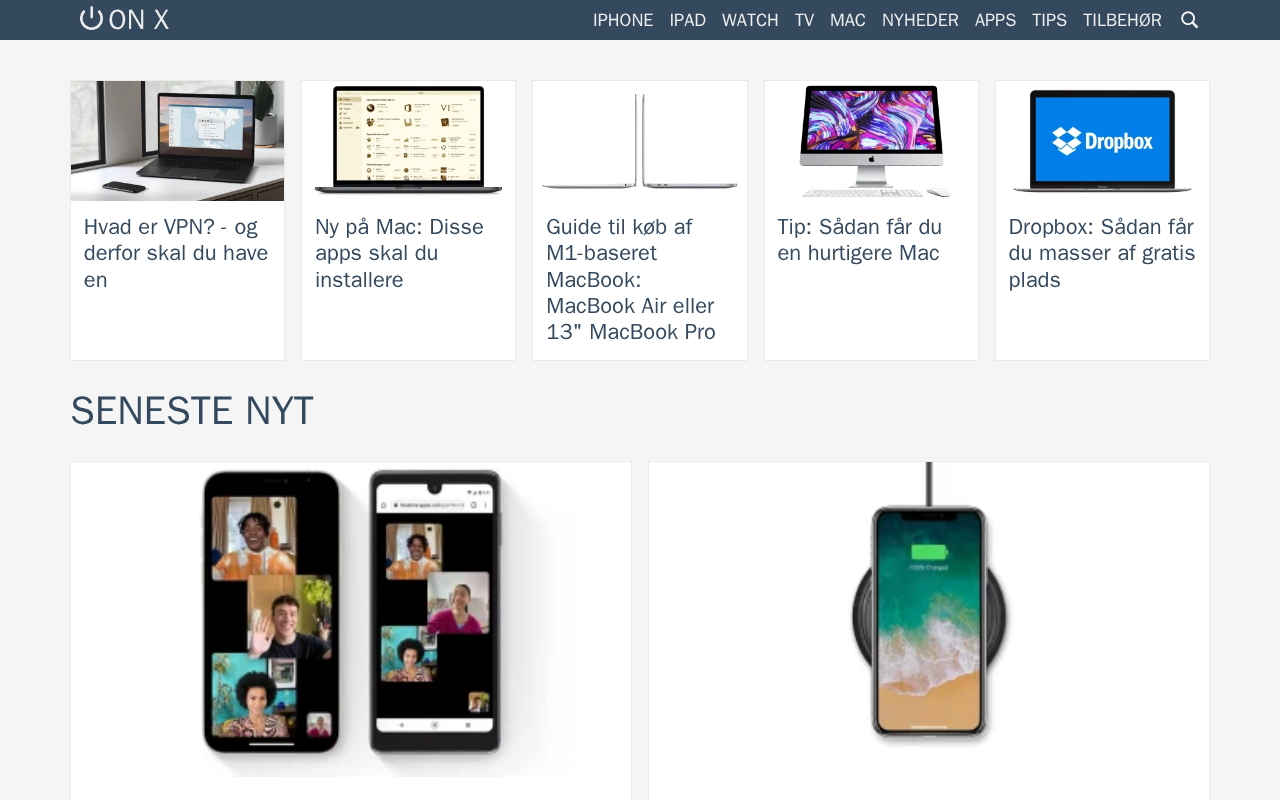Go to the IPAD section

[x=688, y=20]
